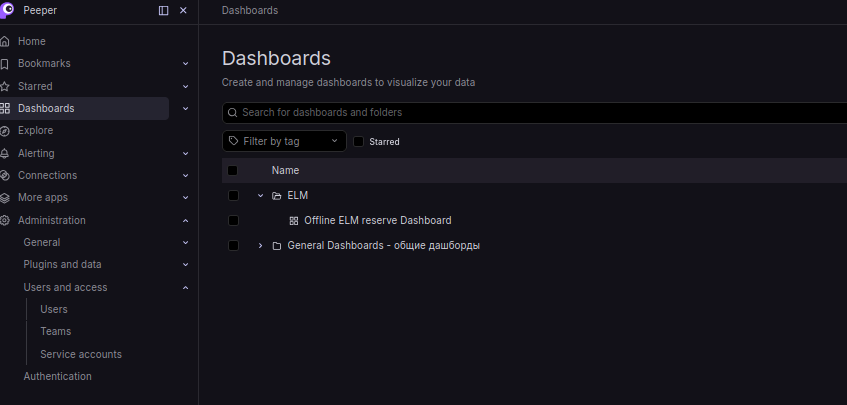This screenshot has height=405, width=847.
Task: Click the Search for dashboards field
Action: tap(534, 113)
